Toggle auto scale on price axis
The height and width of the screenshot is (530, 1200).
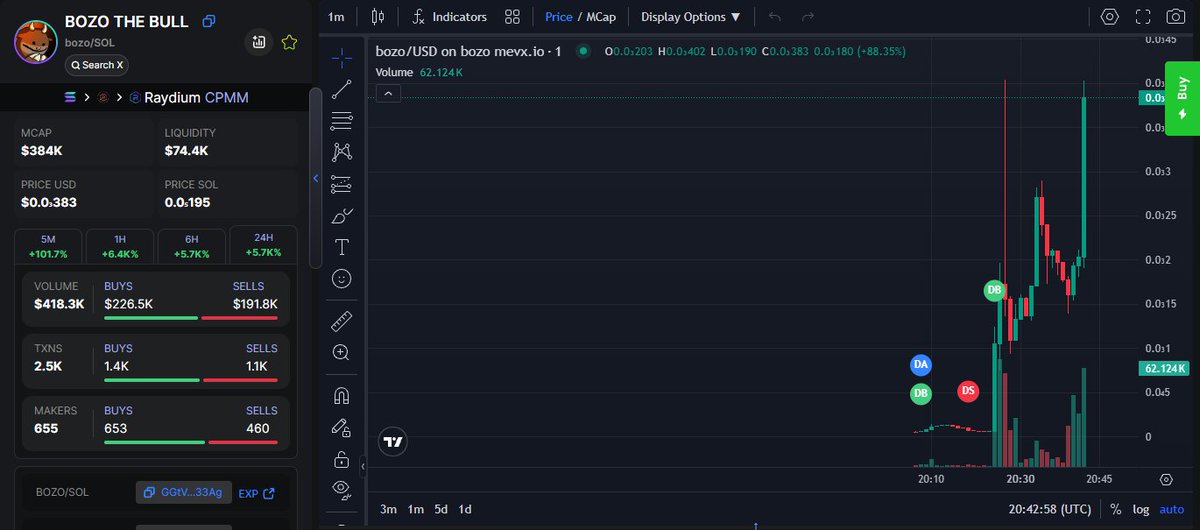[1171, 509]
